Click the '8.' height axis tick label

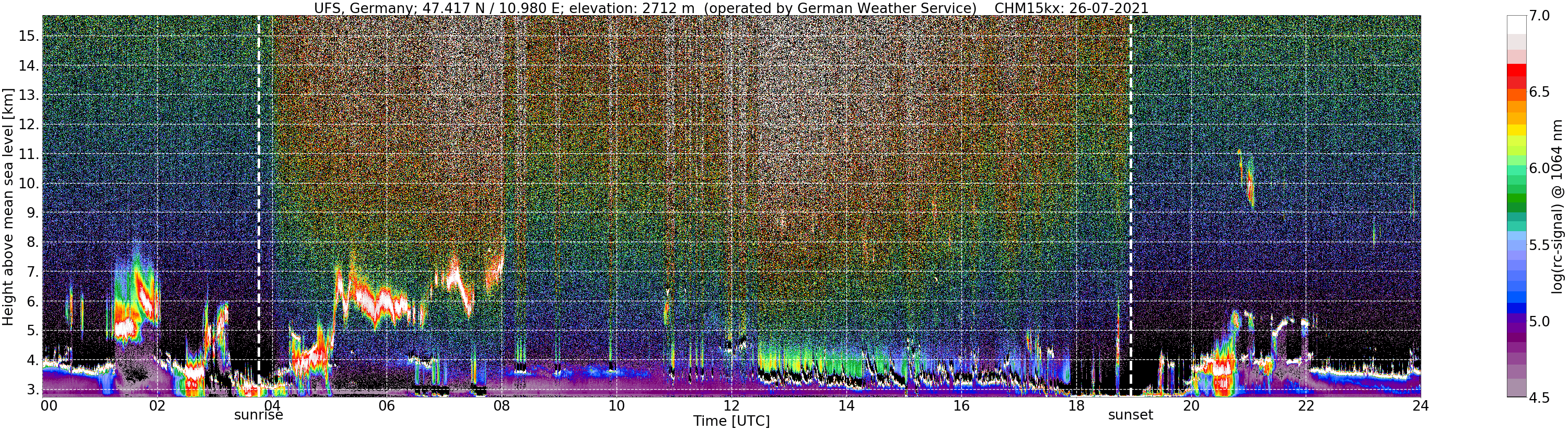(x=32, y=242)
